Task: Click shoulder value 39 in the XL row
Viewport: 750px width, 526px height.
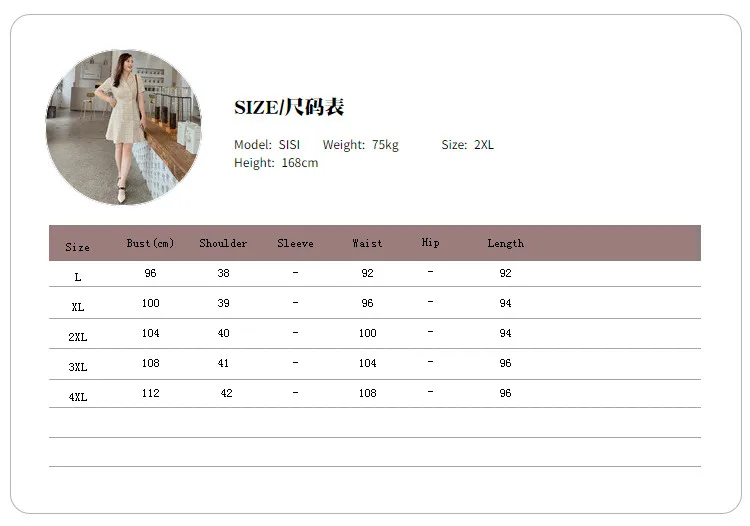Action: 223,303
